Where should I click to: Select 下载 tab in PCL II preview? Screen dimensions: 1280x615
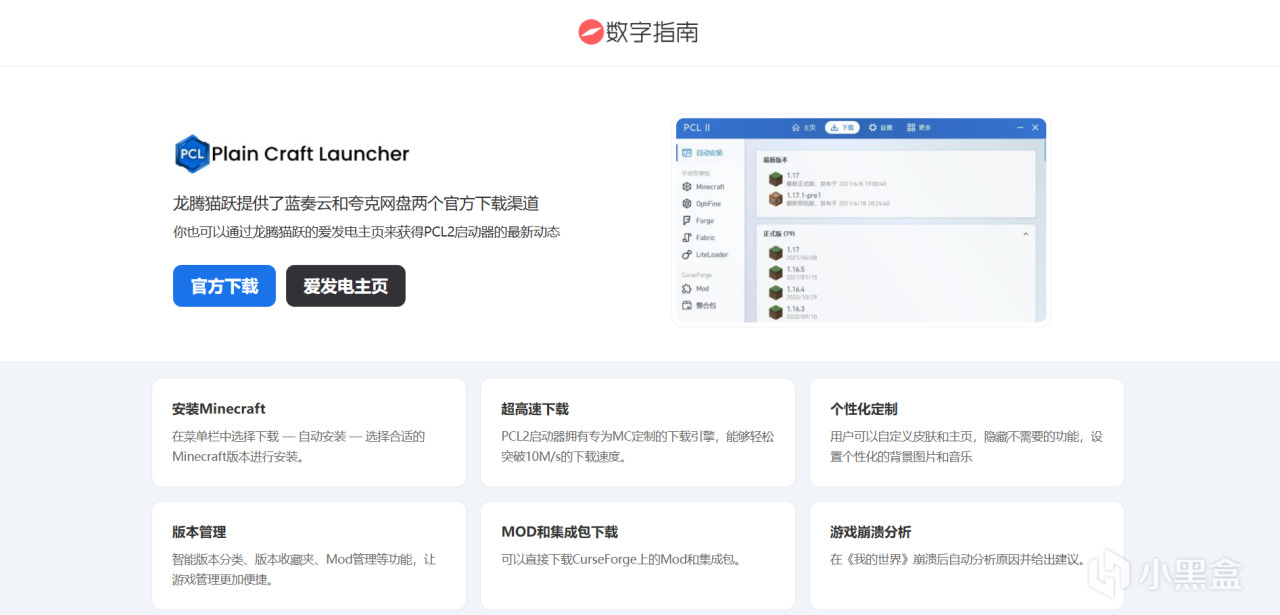[842, 128]
